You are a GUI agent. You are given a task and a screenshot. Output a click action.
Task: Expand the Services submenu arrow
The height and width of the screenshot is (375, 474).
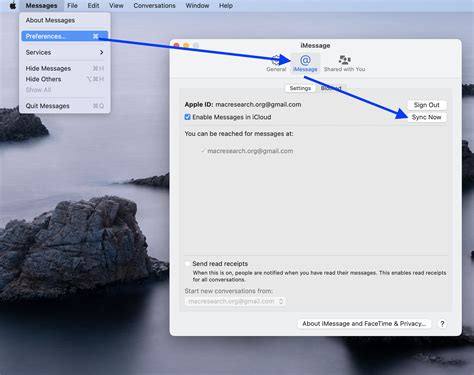101,52
